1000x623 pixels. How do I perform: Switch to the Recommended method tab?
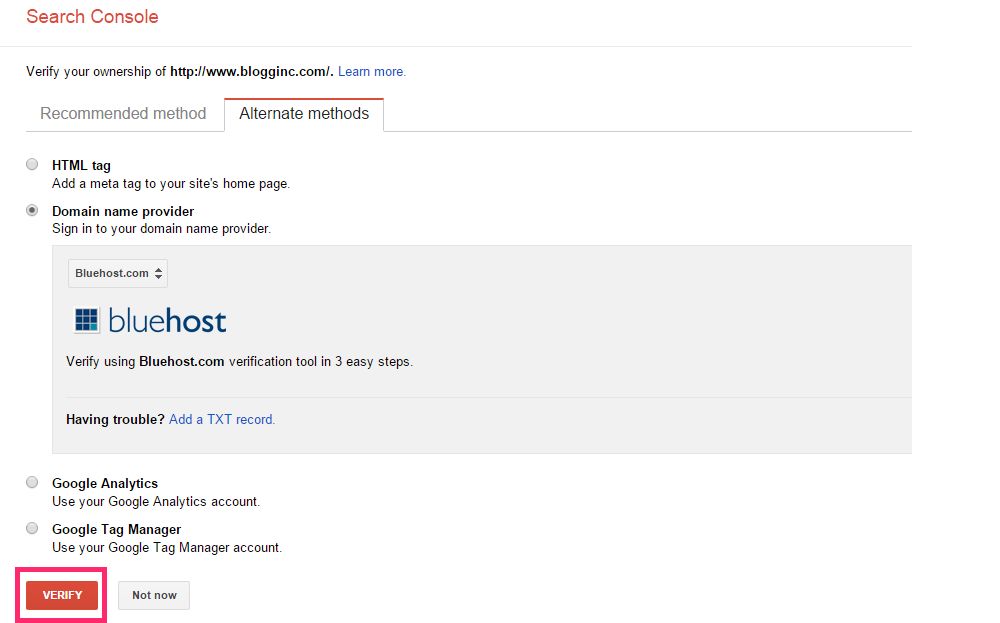[123, 114]
